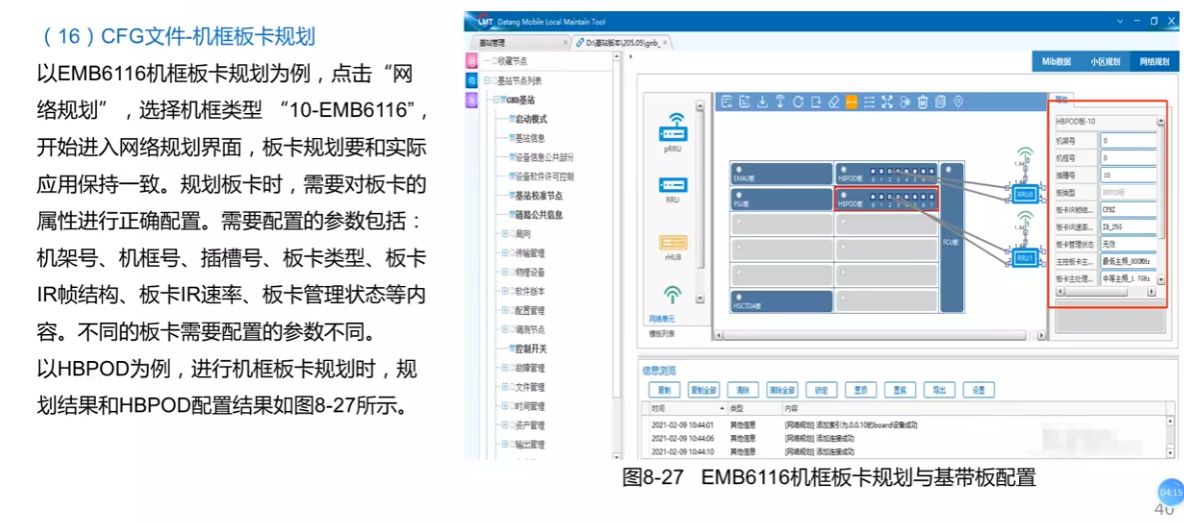Switch to the 小区规划 tab
Screen dimensions: 1184x523
(x=1105, y=62)
